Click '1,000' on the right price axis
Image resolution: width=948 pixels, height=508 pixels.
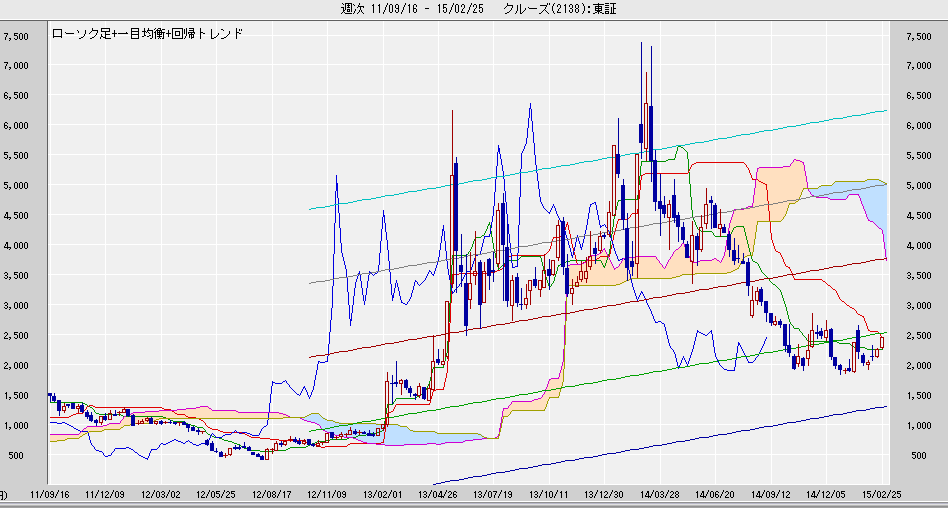pos(918,425)
